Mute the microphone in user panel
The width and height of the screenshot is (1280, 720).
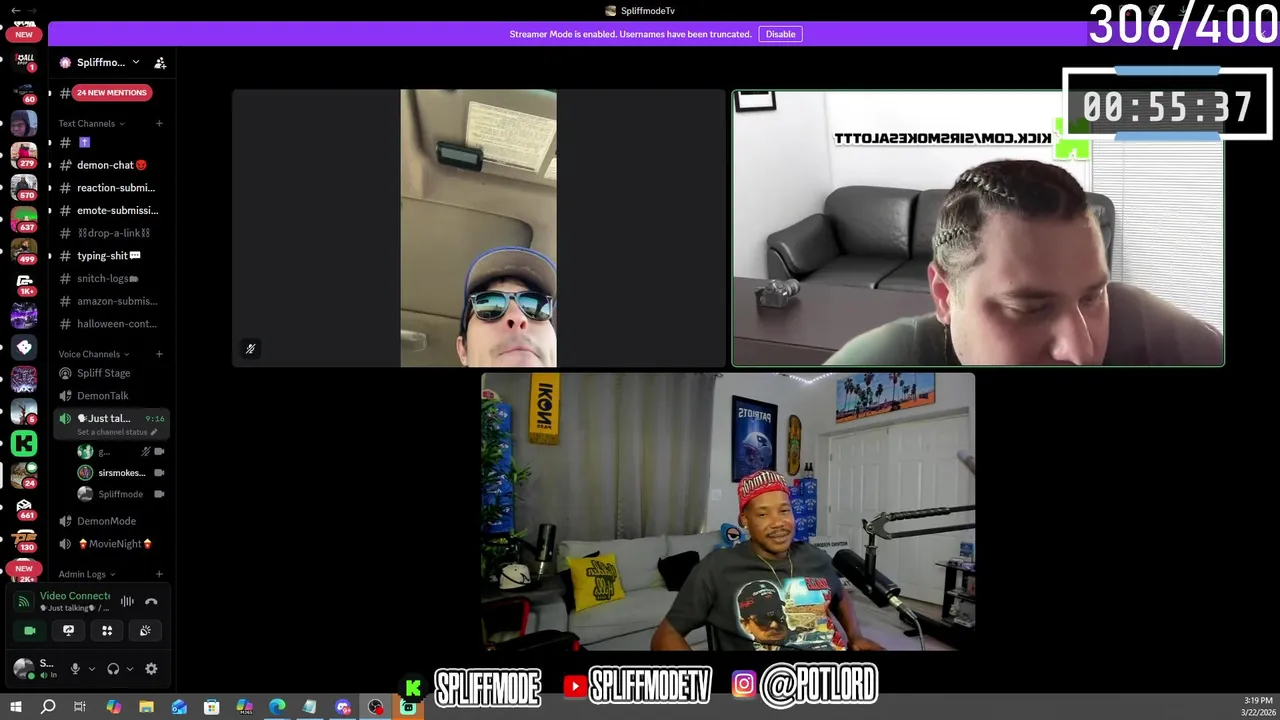coord(74,669)
